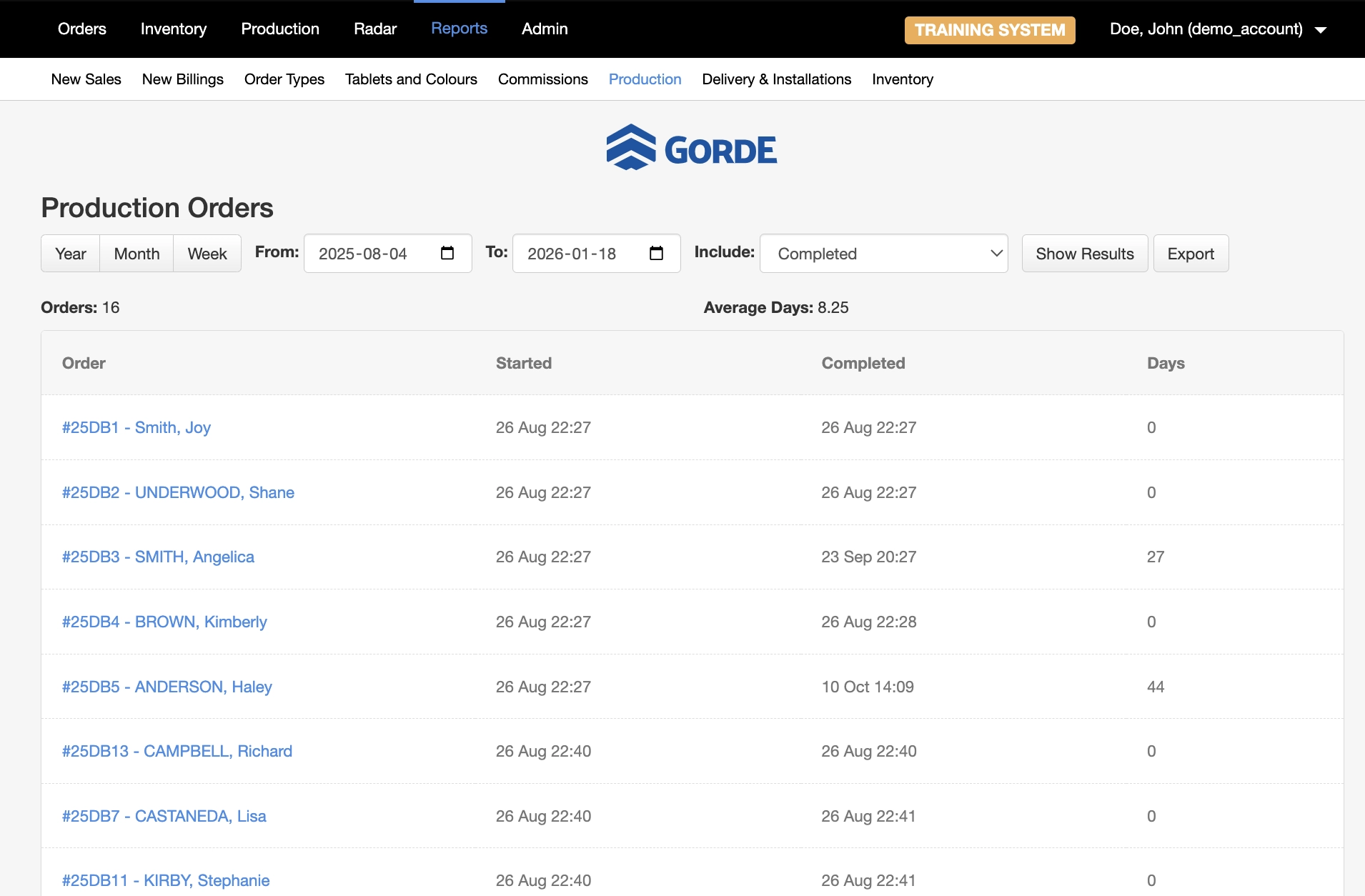Open order #25DB1 - Smith, Joy
The width and height of the screenshot is (1365, 896).
click(136, 427)
